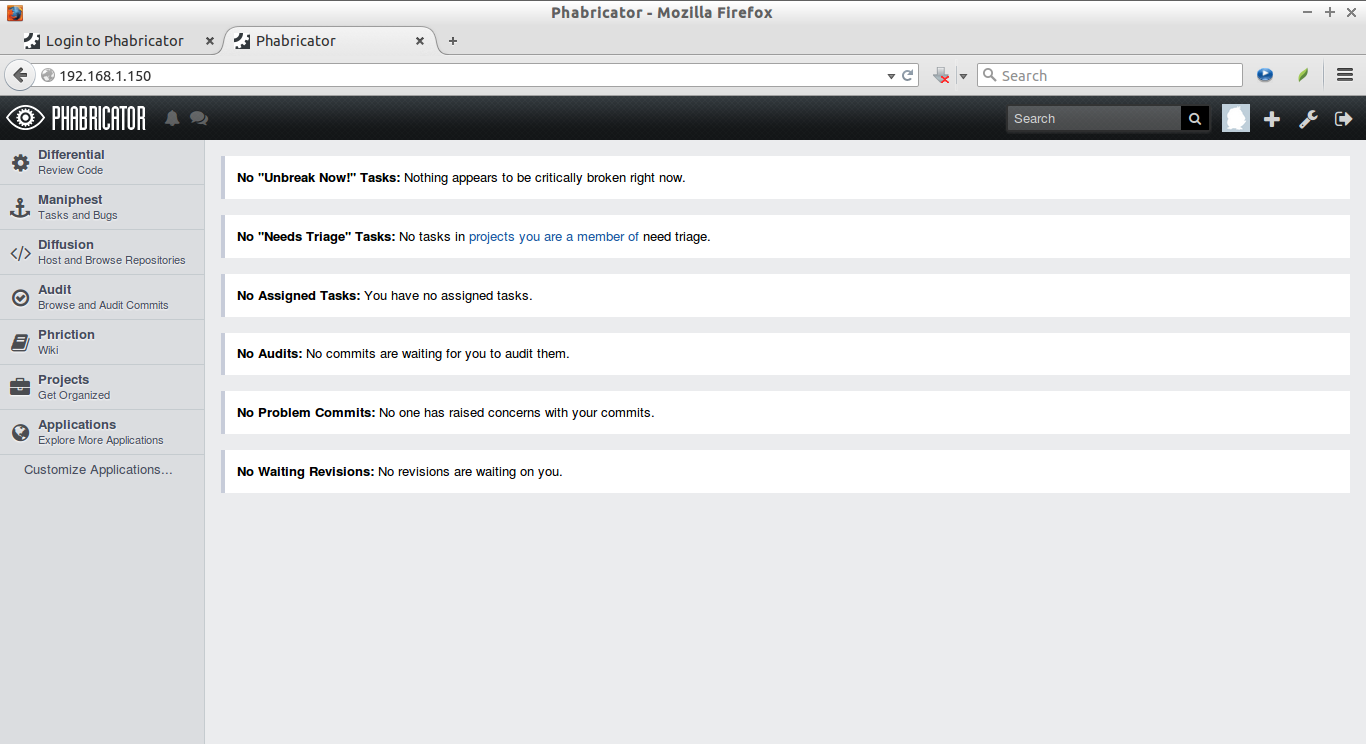Image resolution: width=1366 pixels, height=744 pixels.
Task: Open Maniphest Tasks and Bugs
Action: click(102, 207)
